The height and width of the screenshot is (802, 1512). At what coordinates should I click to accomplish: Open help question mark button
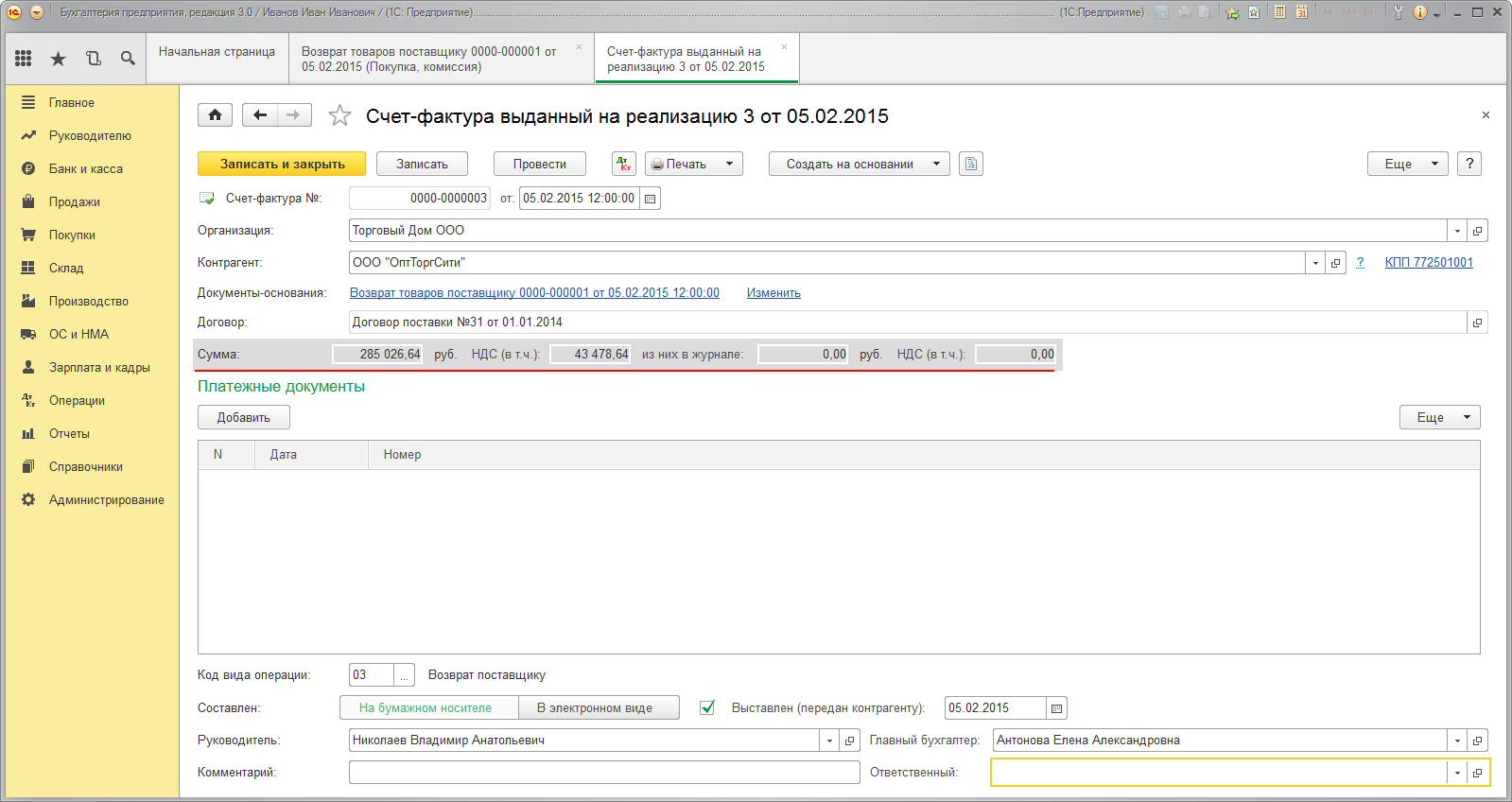1469,164
